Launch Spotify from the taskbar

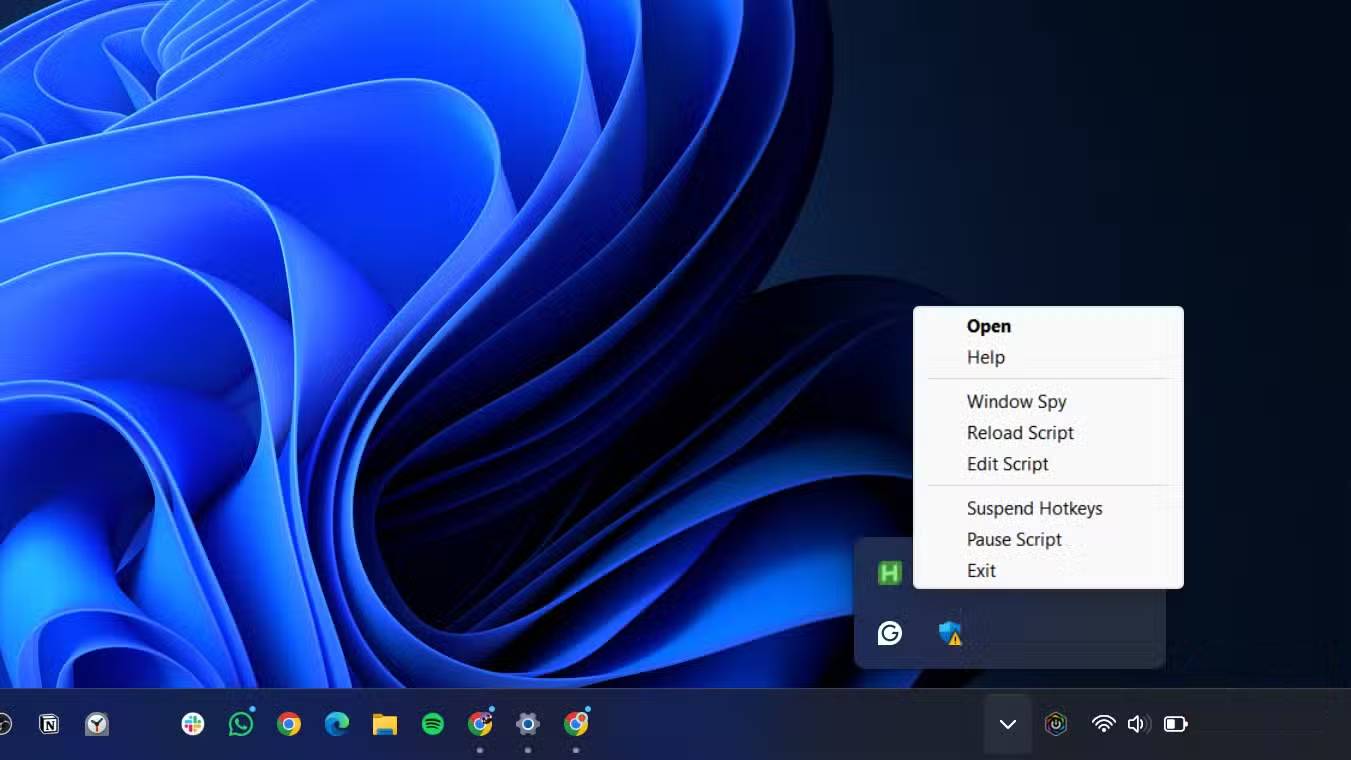tap(433, 724)
